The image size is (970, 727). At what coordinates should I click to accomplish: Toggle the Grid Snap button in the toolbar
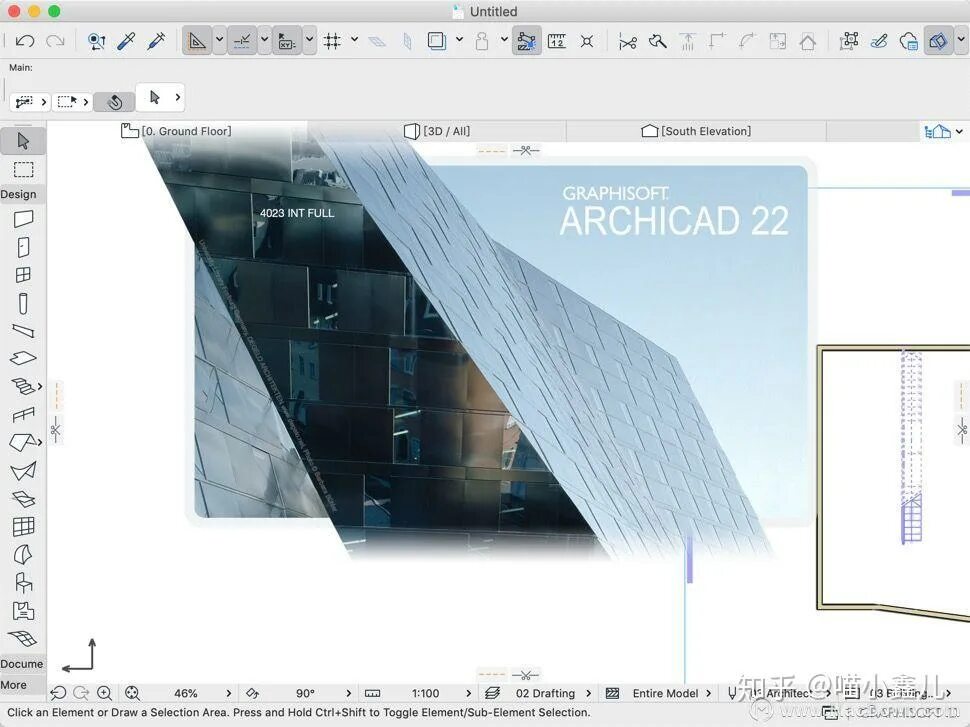pyautogui.click(x=333, y=41)
